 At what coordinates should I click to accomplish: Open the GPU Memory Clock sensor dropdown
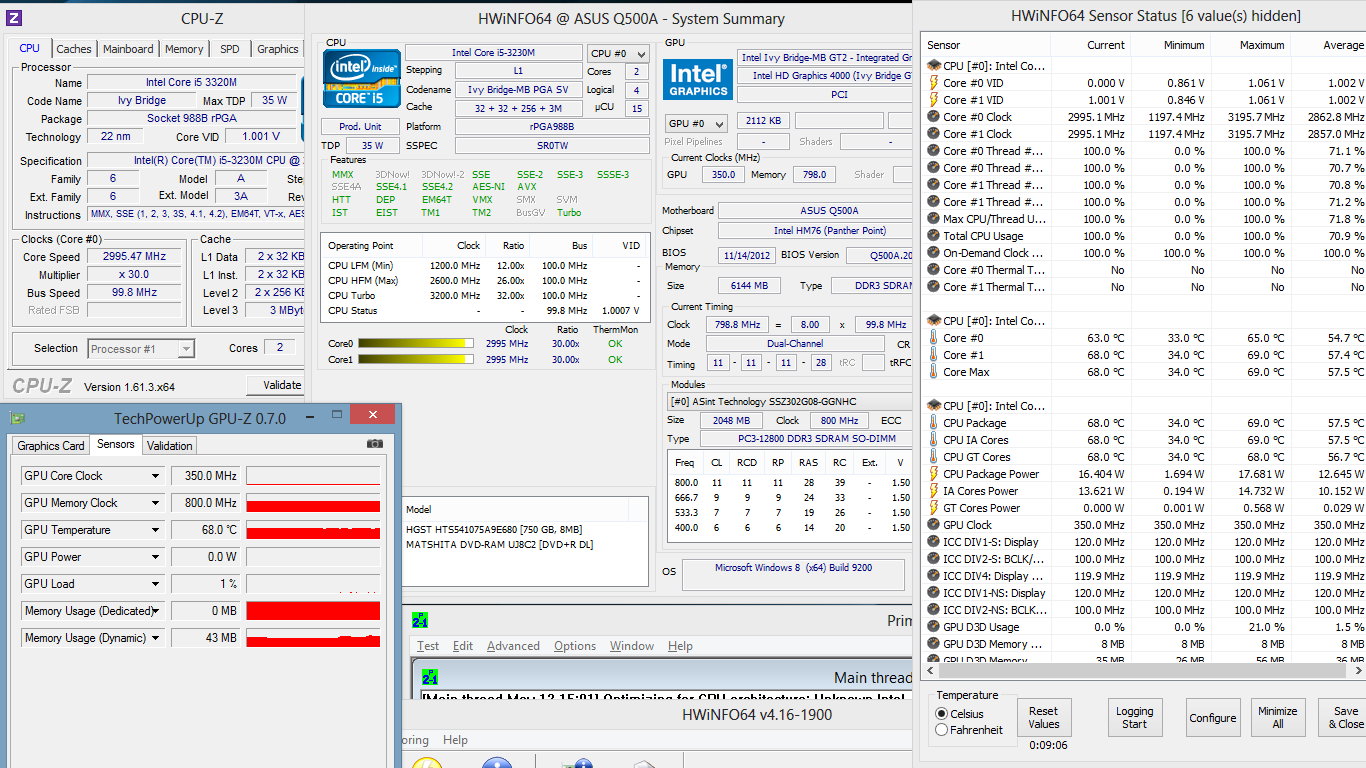(155, 503)
